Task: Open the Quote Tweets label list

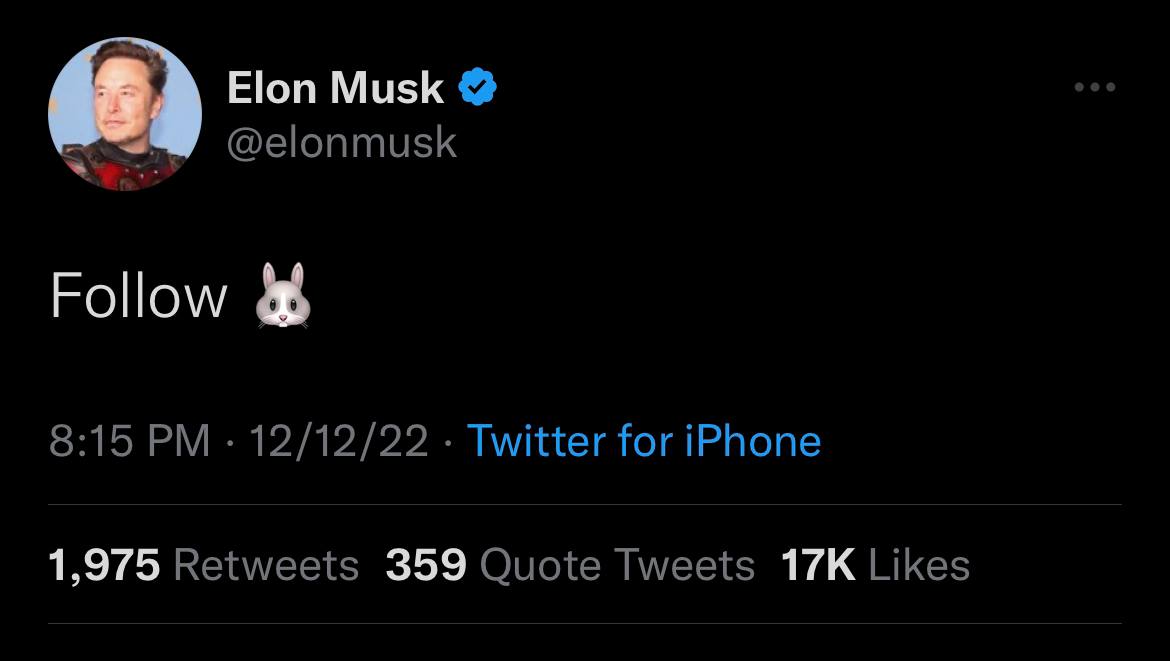Action: [x=617, y=565]
